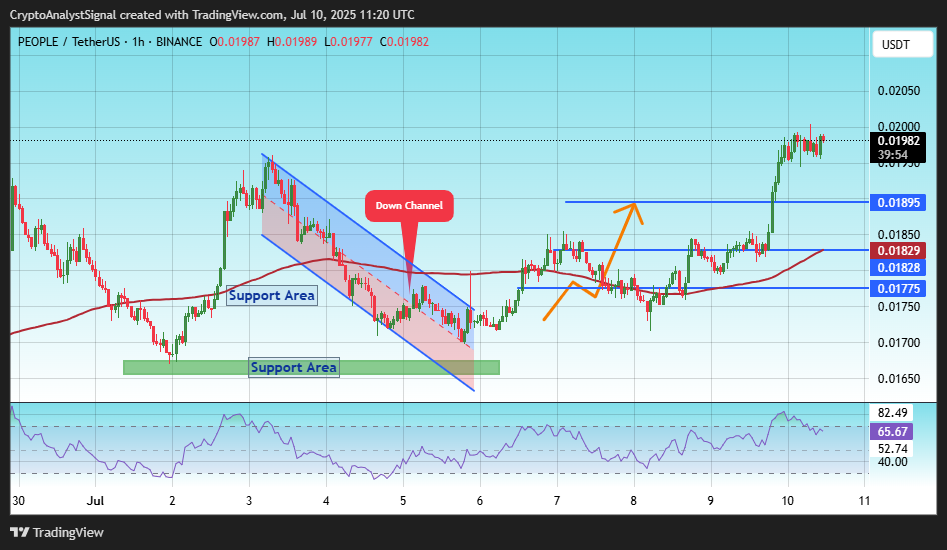Click the RSI value 65.67 label
The width and height of the screenshot is (947, 550).
tap(891, 432)
